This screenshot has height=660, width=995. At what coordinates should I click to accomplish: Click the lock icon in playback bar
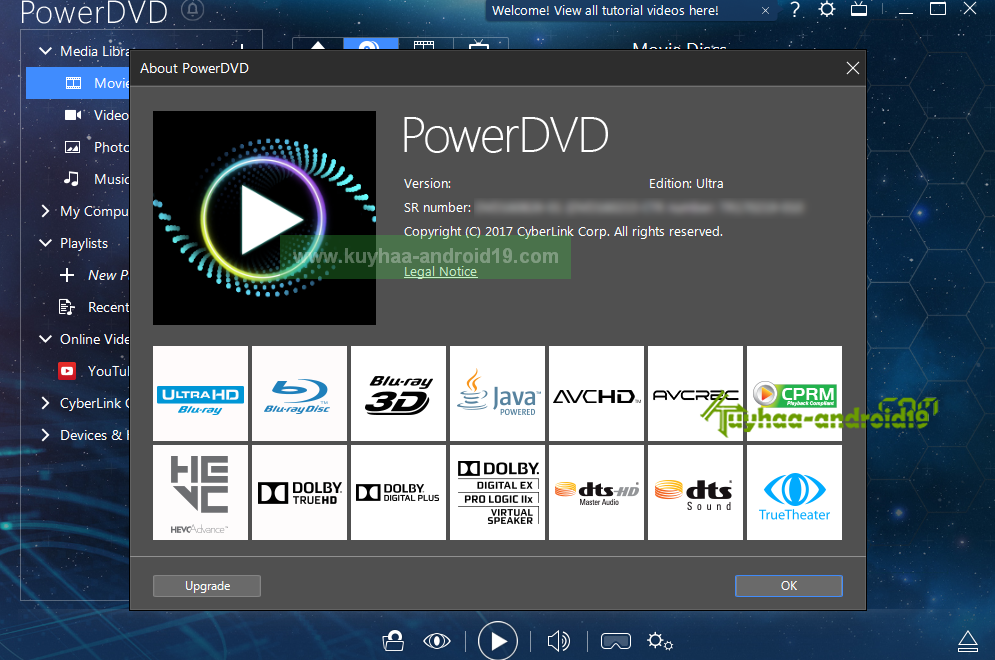click(393, 641)
